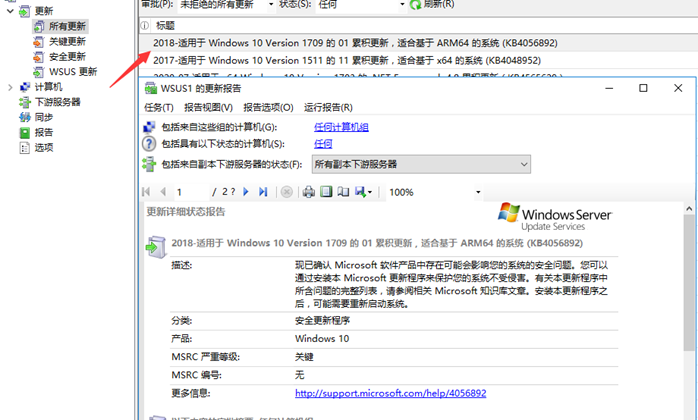The height and width of the screenshot is (420, 698).
Task: Click the WSUS1 report window title icon
Action: [x=151, y=88]
